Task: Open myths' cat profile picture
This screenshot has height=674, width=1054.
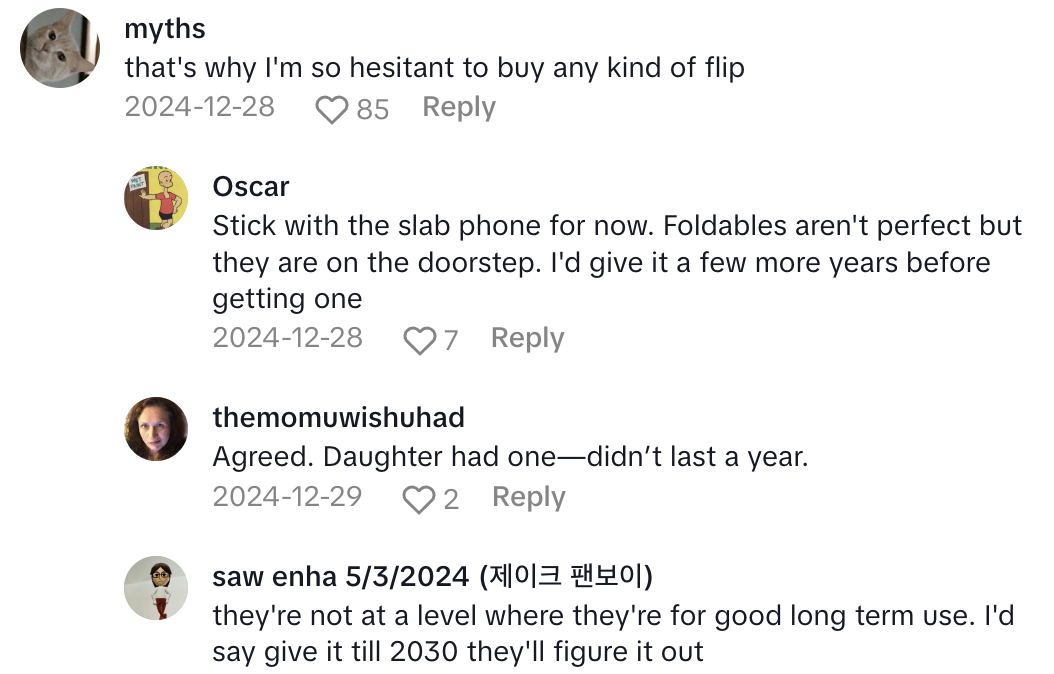Action: point(61,48)
